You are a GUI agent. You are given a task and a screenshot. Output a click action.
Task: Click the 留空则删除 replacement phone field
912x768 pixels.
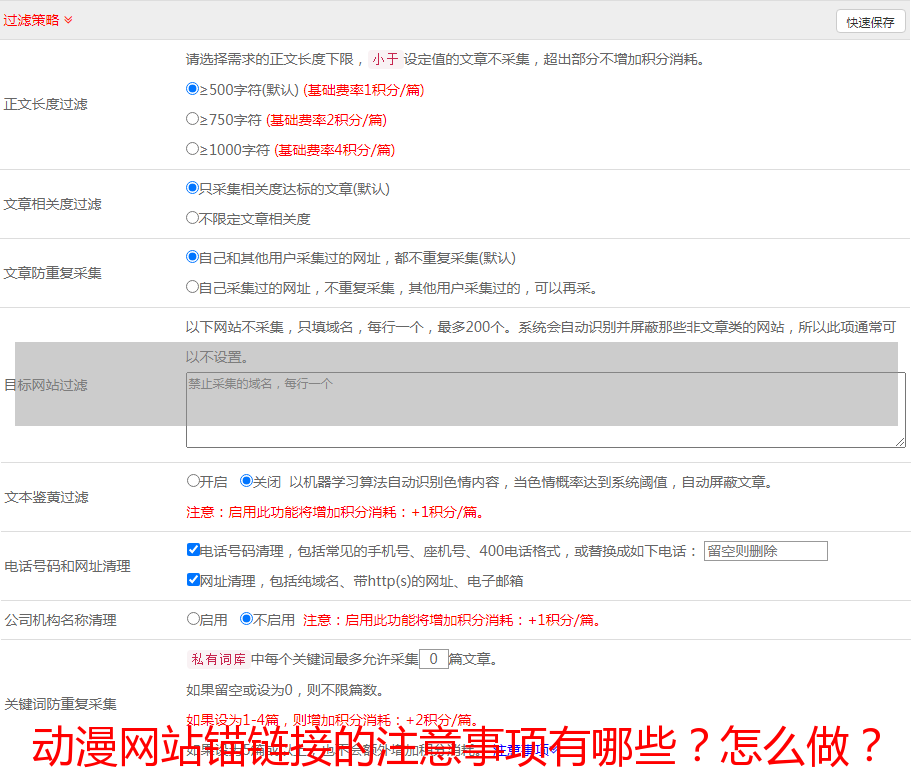[x=765, y=551]
